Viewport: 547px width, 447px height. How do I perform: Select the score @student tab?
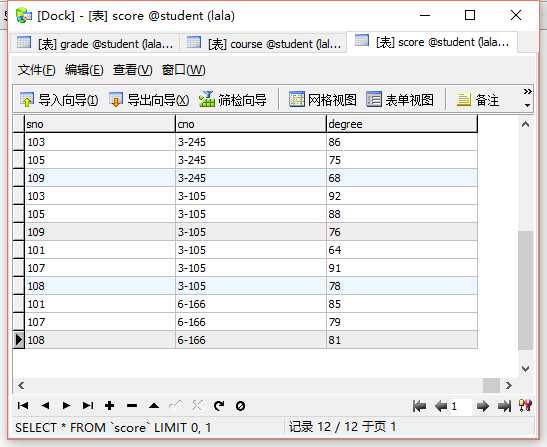click(x=433, y=42)
